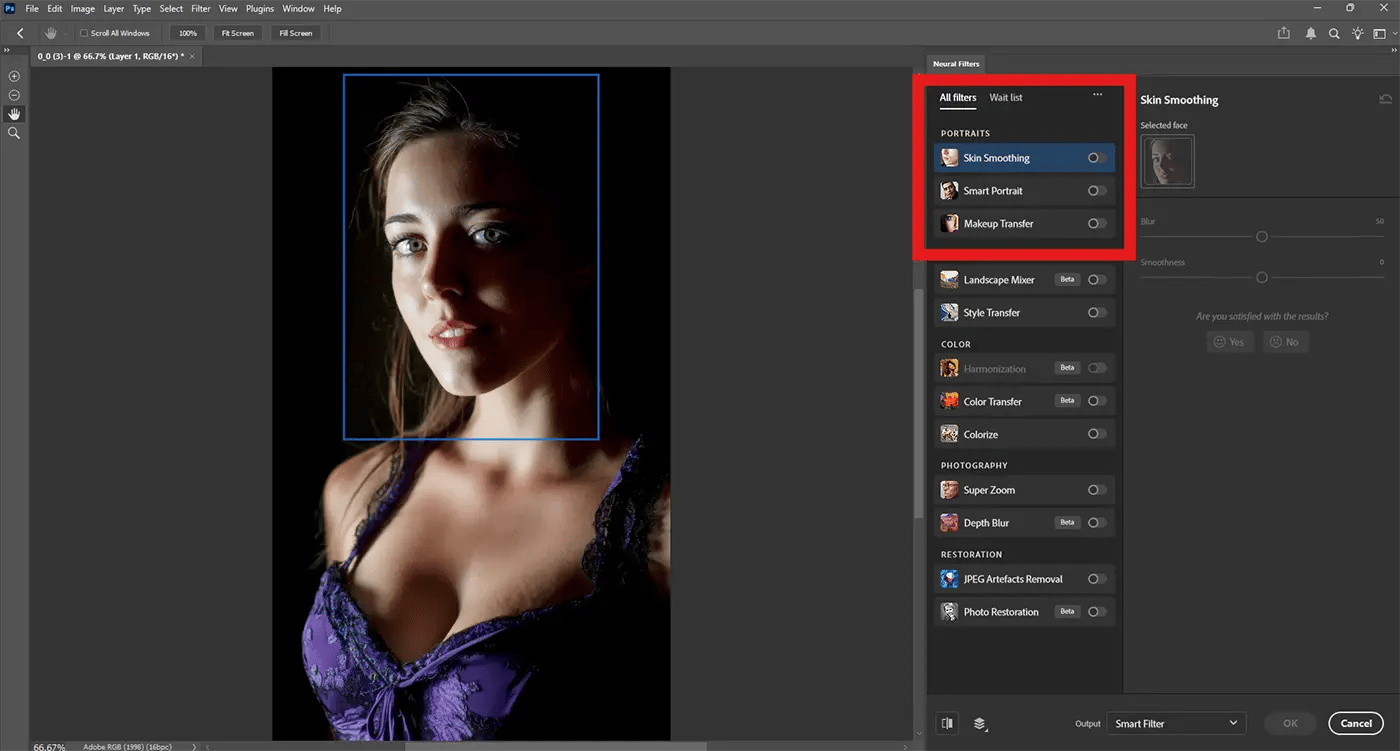The image size is (1400, 751).
Task: Select the subtract-from-selection minus tool
Action: coord(14,95)
